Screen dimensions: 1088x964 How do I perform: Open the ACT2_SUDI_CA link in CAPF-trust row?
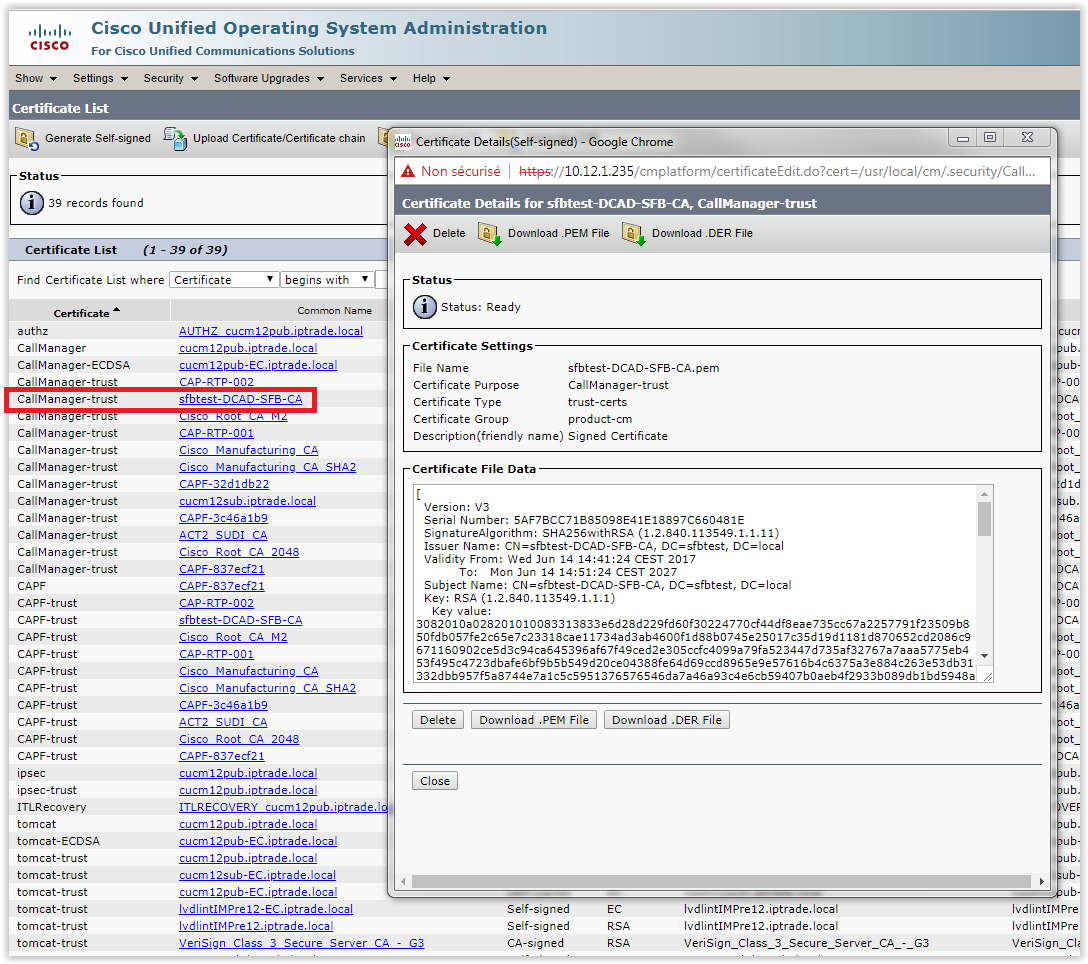coord(223,722)
